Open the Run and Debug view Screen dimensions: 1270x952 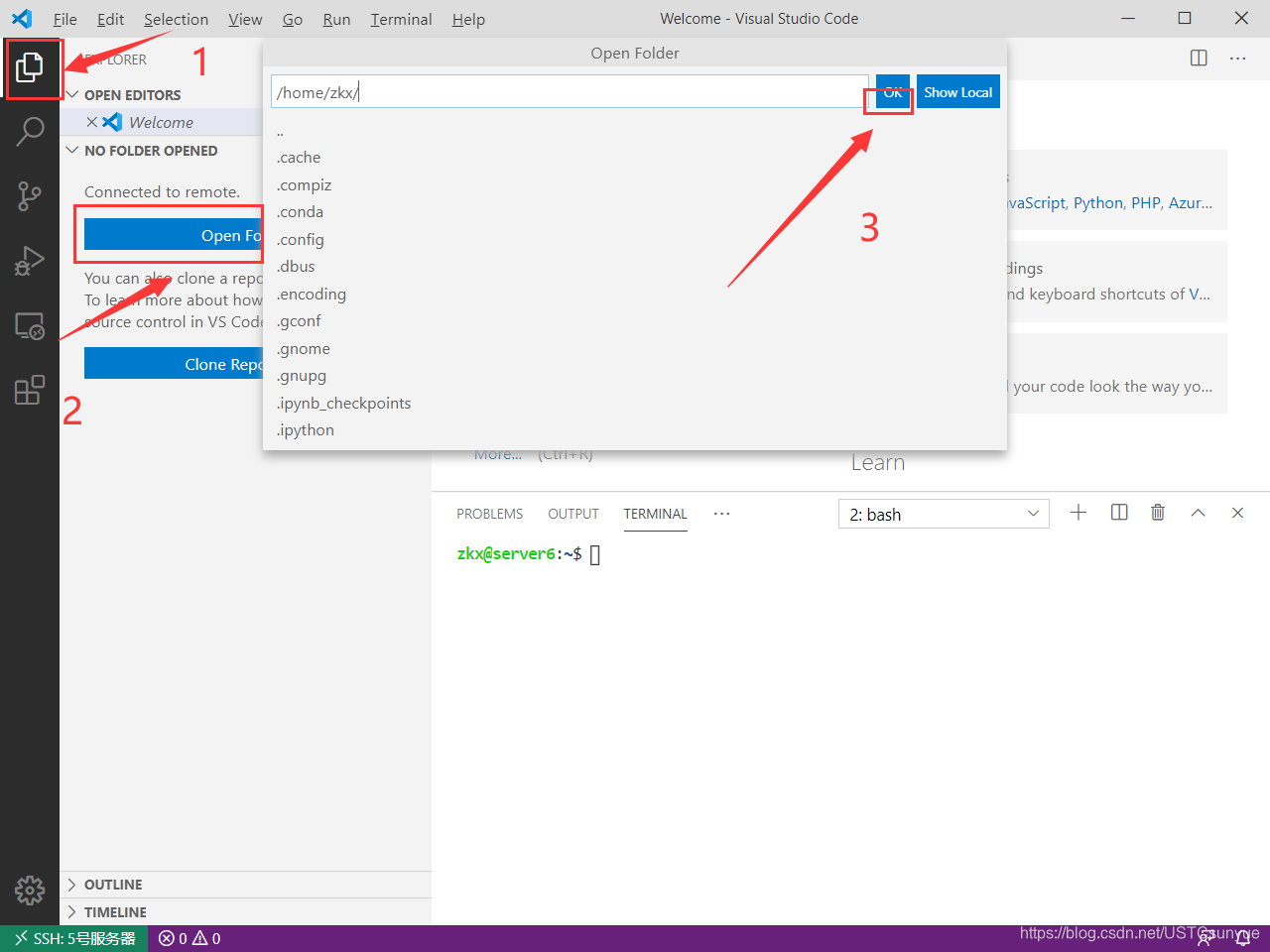[x=30, y=261]
